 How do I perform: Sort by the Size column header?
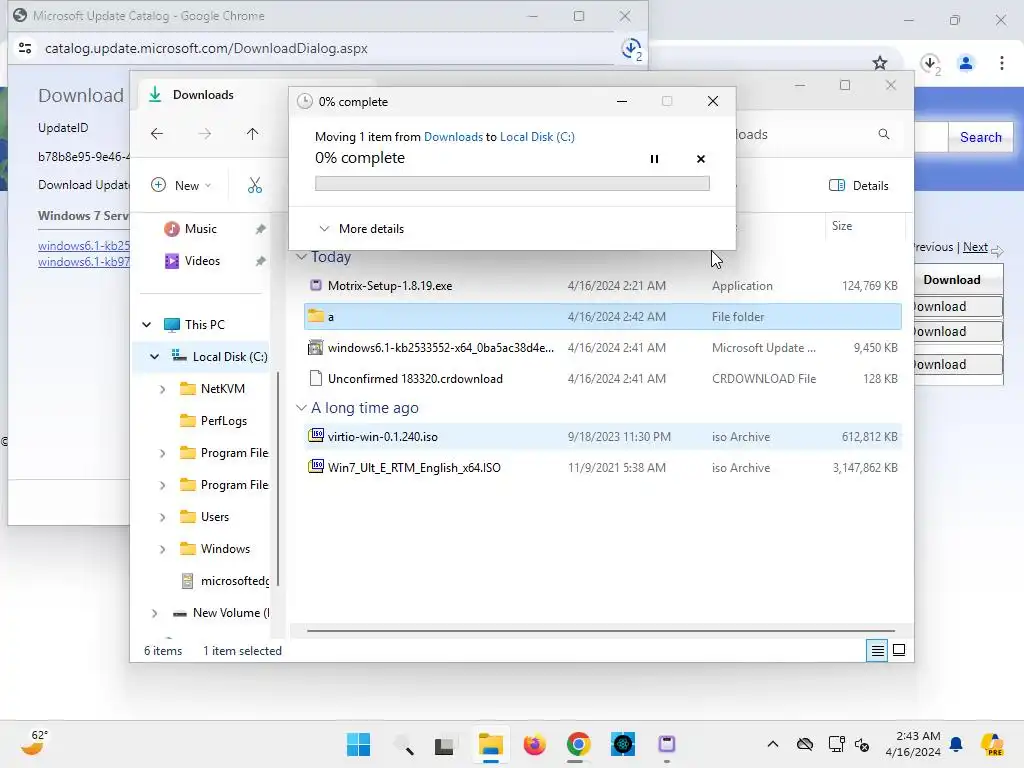click(865, 226)
